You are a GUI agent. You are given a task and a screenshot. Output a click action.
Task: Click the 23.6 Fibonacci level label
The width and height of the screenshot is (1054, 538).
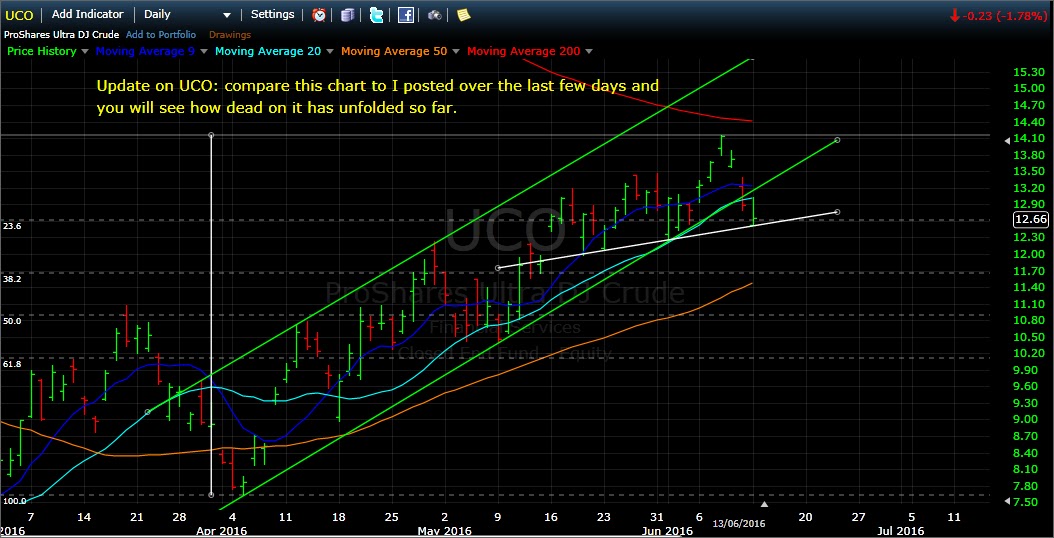click(x=12, y=227)
